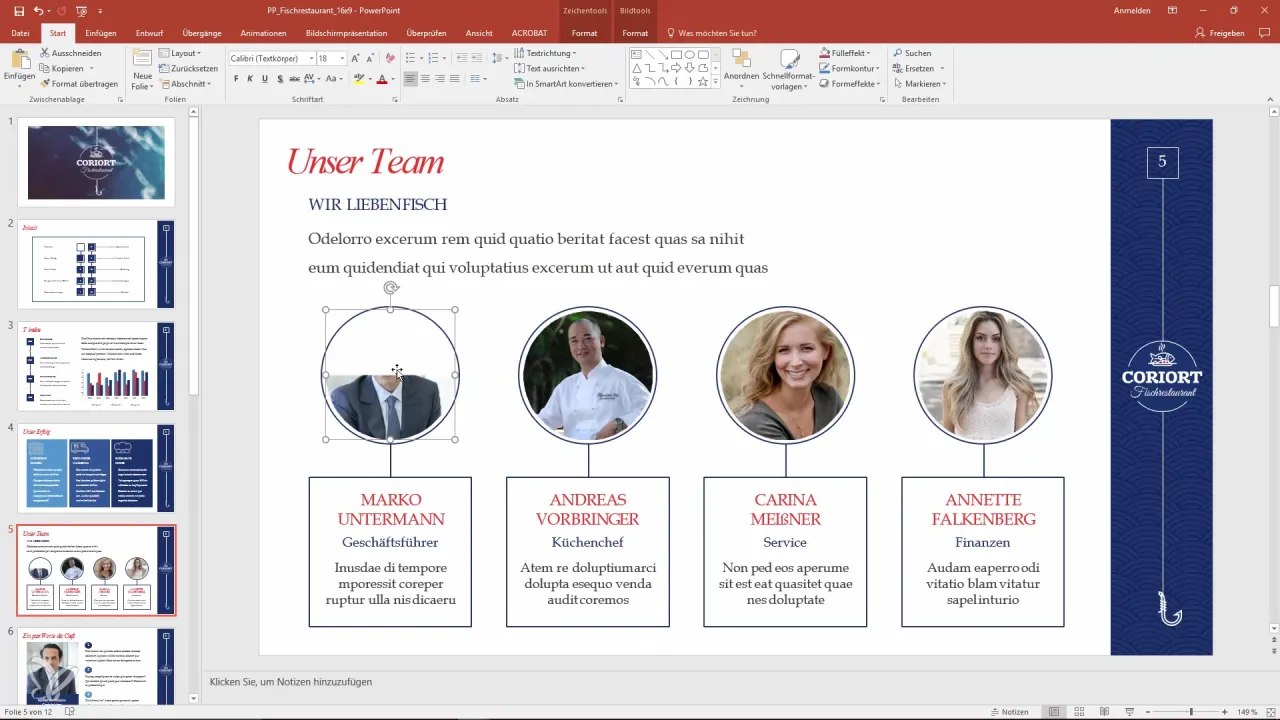Open the Bildschirmpräsentation view icon in status bar
The width and height of the screenshot is (1280, 720).
(1129, 712)
